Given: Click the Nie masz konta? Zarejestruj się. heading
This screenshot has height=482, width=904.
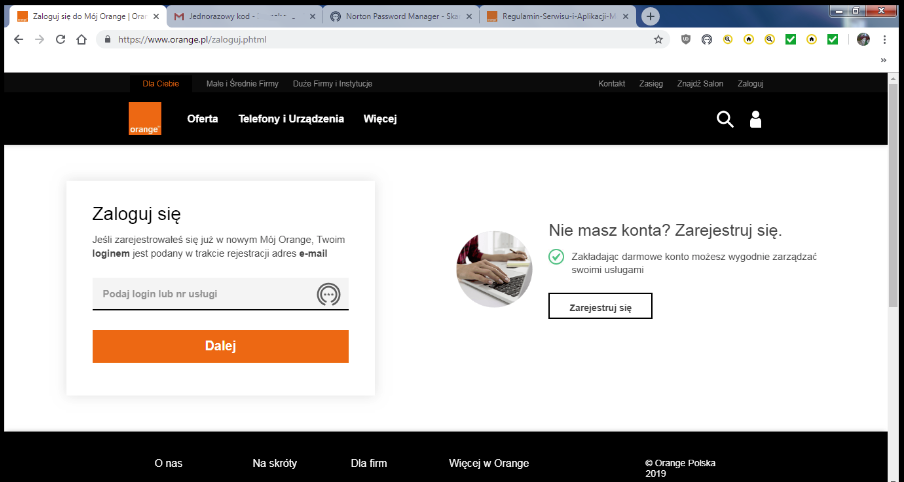Looking at the screenshot, I should [665, 231].
